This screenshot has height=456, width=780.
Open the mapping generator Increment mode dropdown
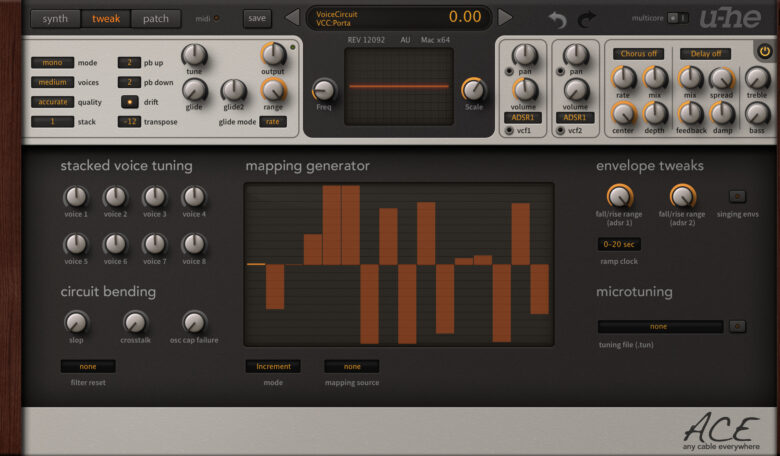[273, 366]
